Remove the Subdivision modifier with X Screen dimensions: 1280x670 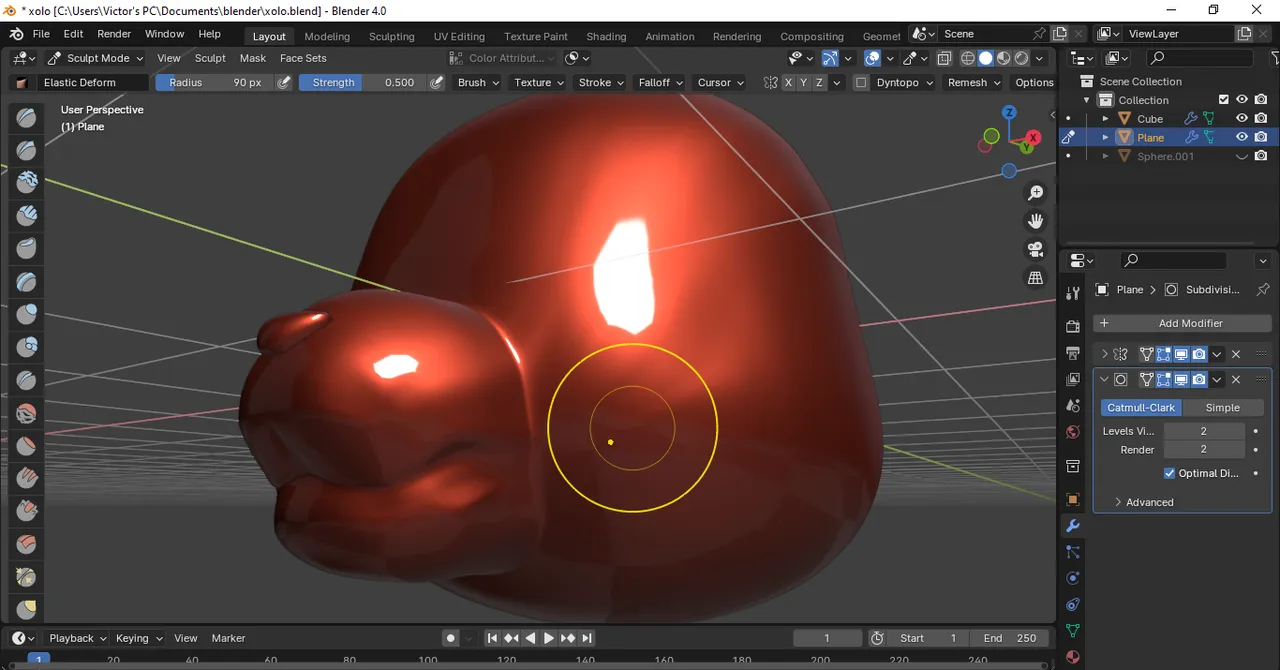(1236, 380)
